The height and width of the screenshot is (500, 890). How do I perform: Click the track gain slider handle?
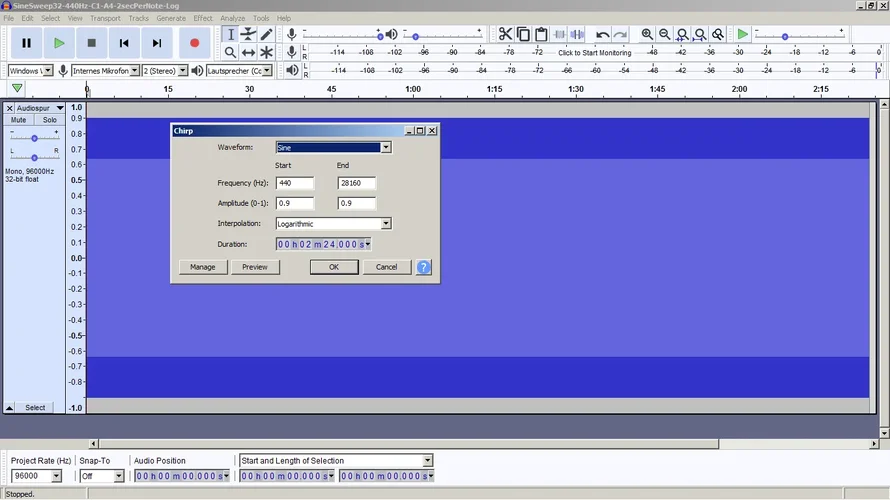(34, 138)
